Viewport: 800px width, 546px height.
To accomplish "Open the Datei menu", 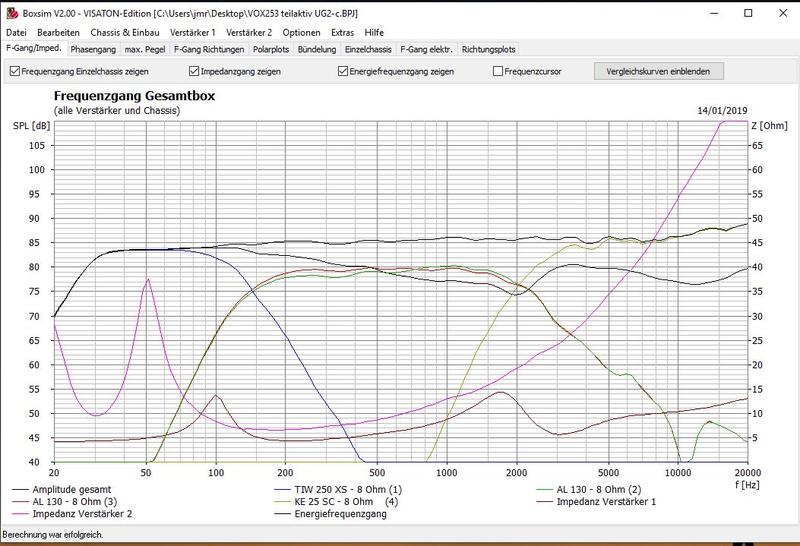I will [17, 32].
